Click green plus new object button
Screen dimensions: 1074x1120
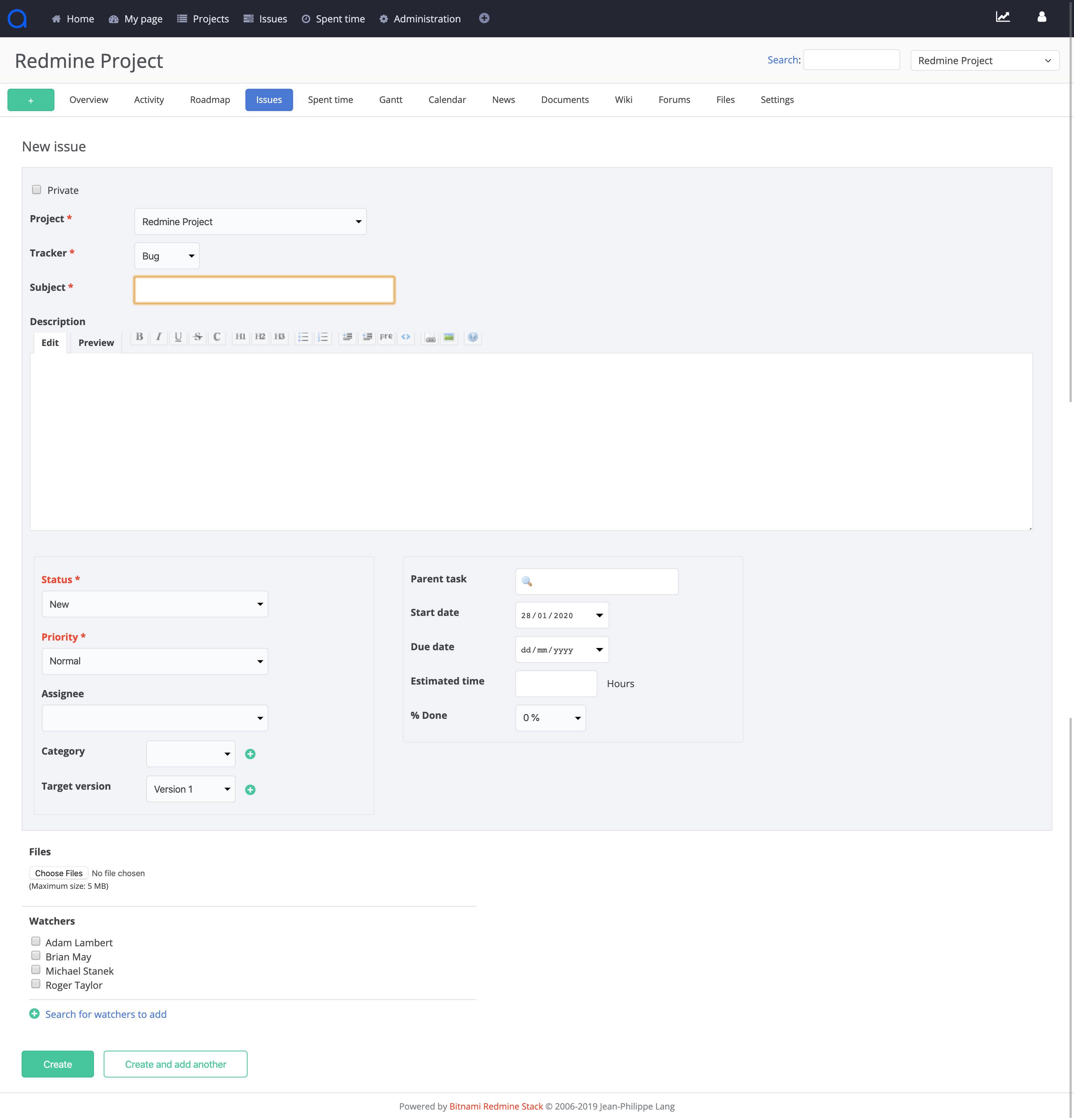coord(31,100)
